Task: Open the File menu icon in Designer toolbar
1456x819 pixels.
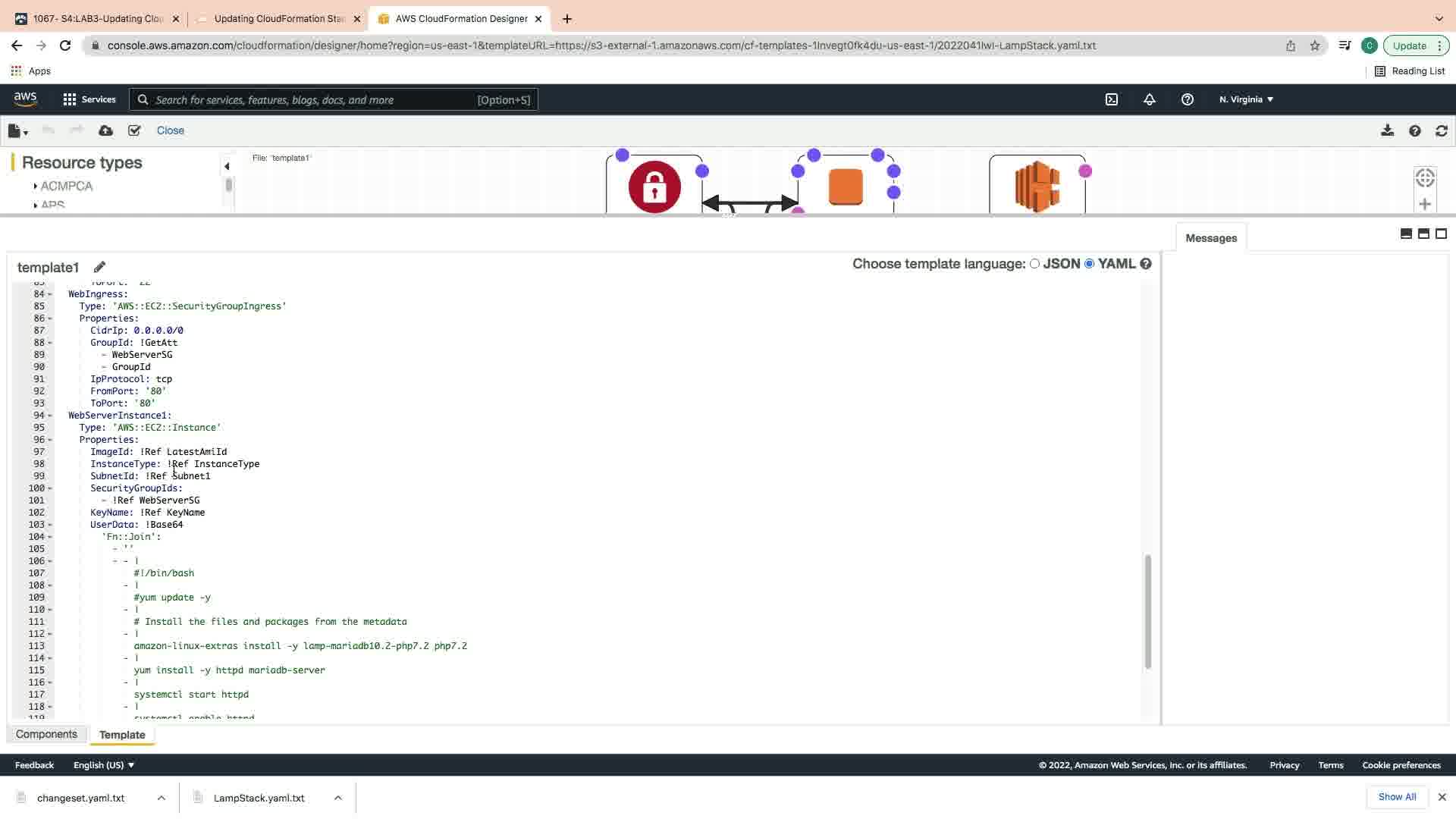Action: 17,130
